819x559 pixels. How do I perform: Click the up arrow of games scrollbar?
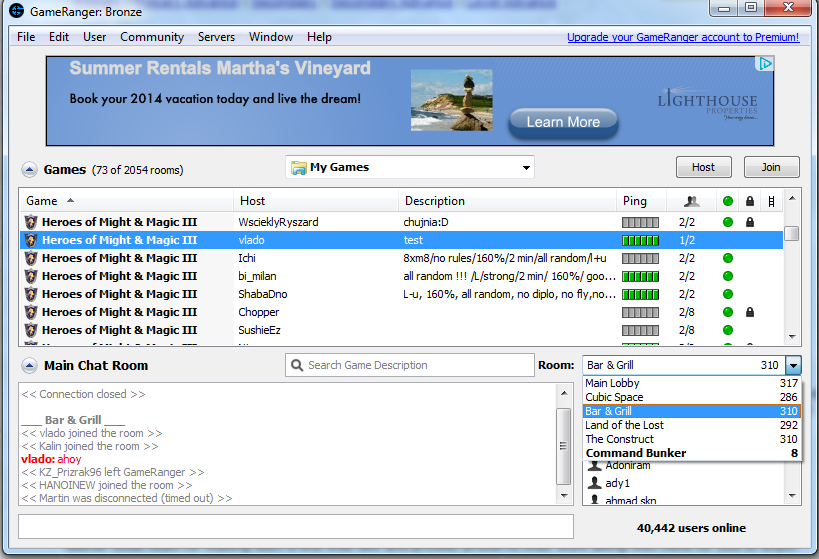792,199
